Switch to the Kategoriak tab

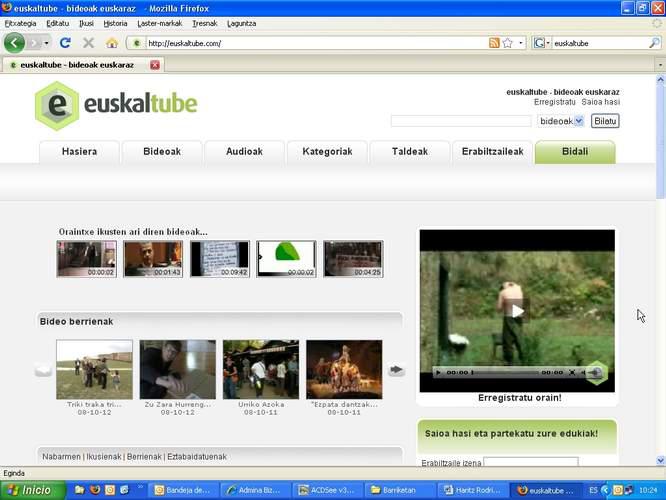coord(327,152)
